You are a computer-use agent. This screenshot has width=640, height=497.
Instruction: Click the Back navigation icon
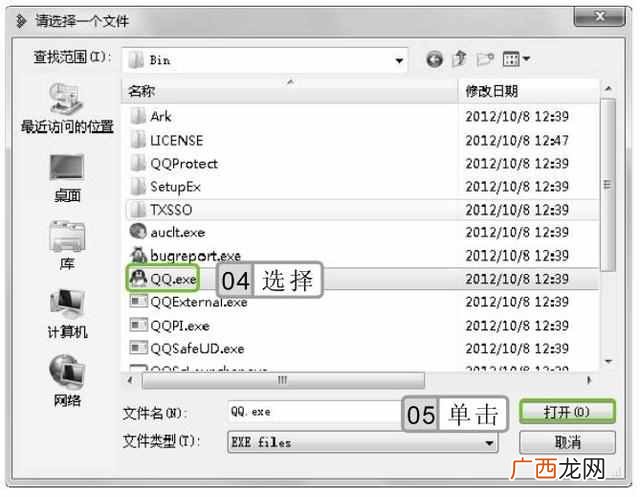tap(434, 60)
